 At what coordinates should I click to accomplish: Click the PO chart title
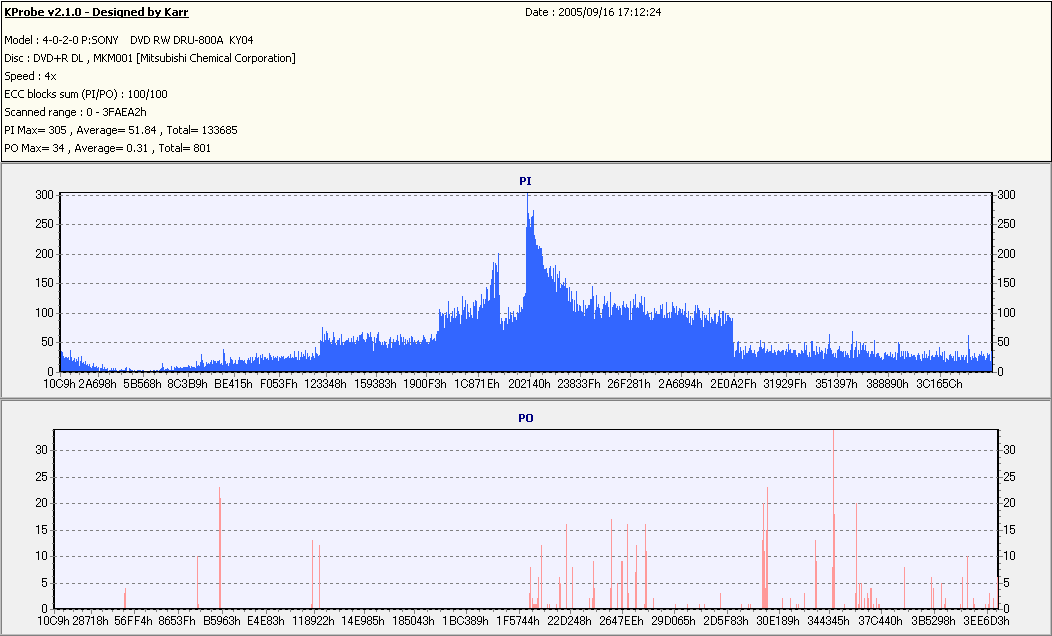525,418
